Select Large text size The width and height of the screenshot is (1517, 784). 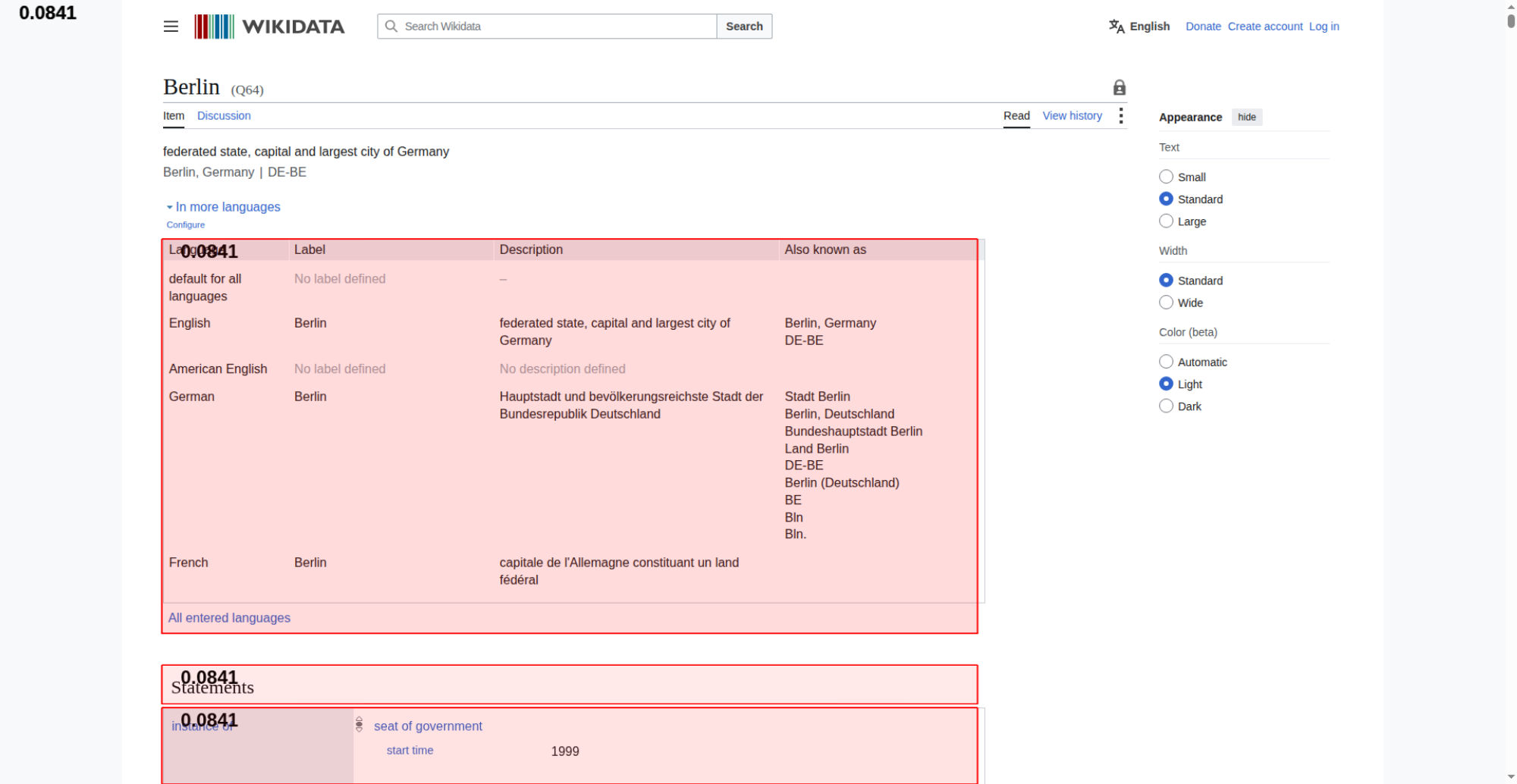click(x=1166, y=221)
